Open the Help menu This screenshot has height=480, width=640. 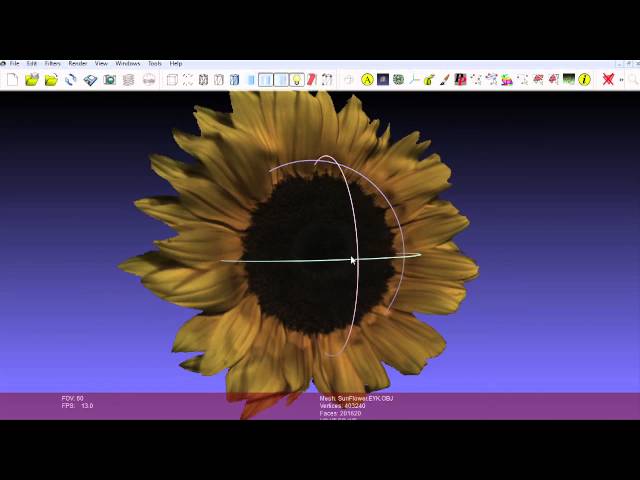176,64
